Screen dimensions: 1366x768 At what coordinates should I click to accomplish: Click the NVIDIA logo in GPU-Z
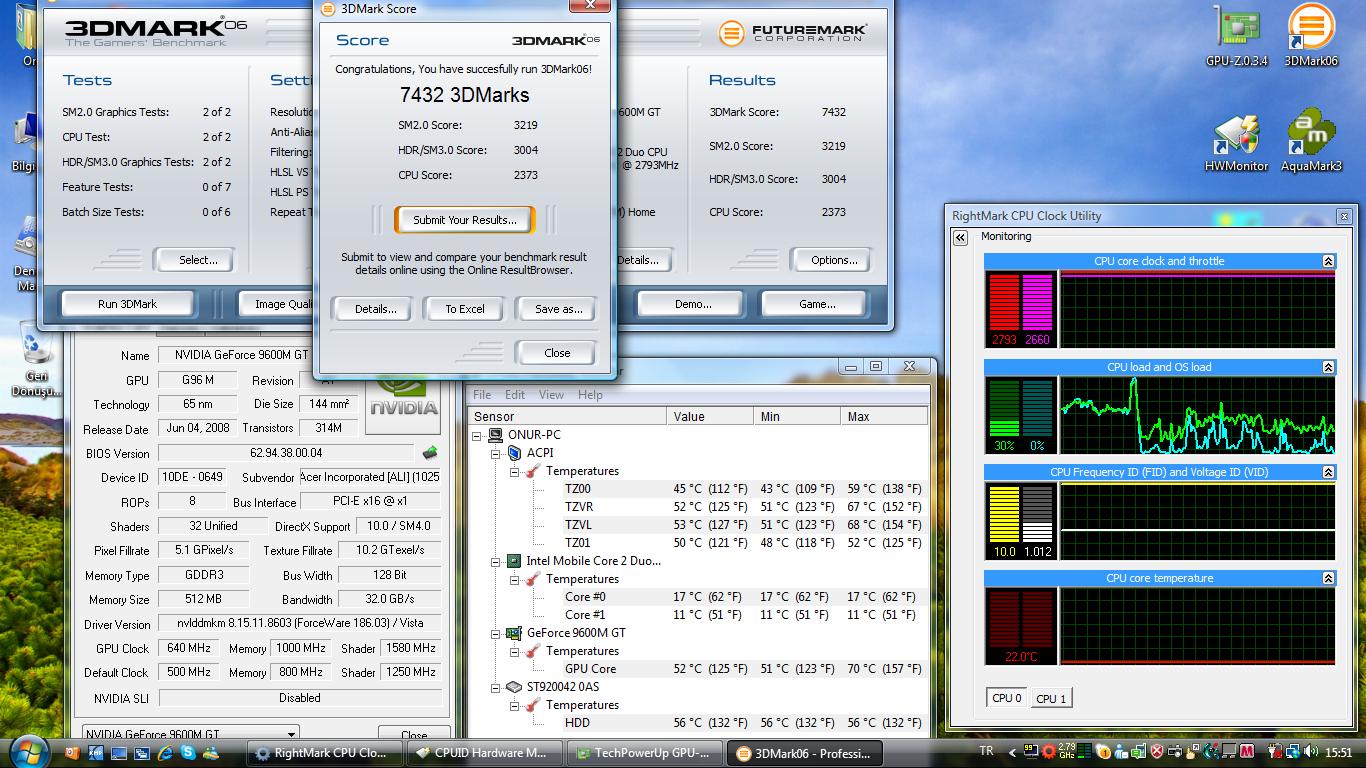click(403, 403)
